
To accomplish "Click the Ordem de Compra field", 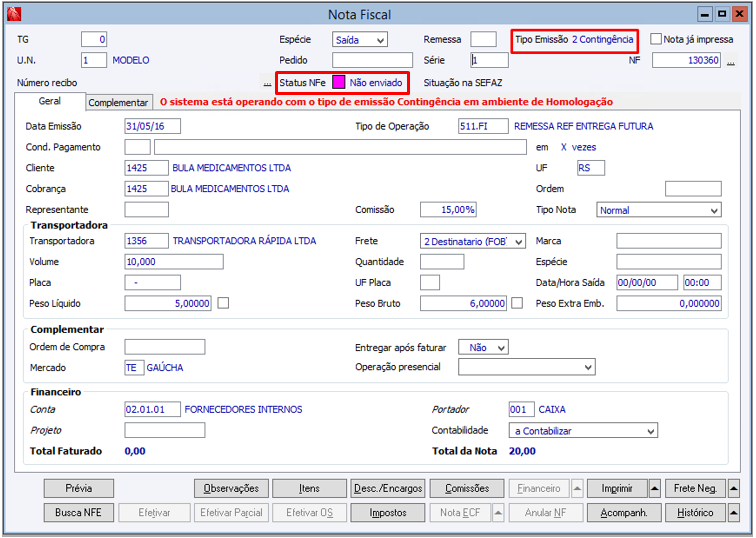I will tap(165, 347).
